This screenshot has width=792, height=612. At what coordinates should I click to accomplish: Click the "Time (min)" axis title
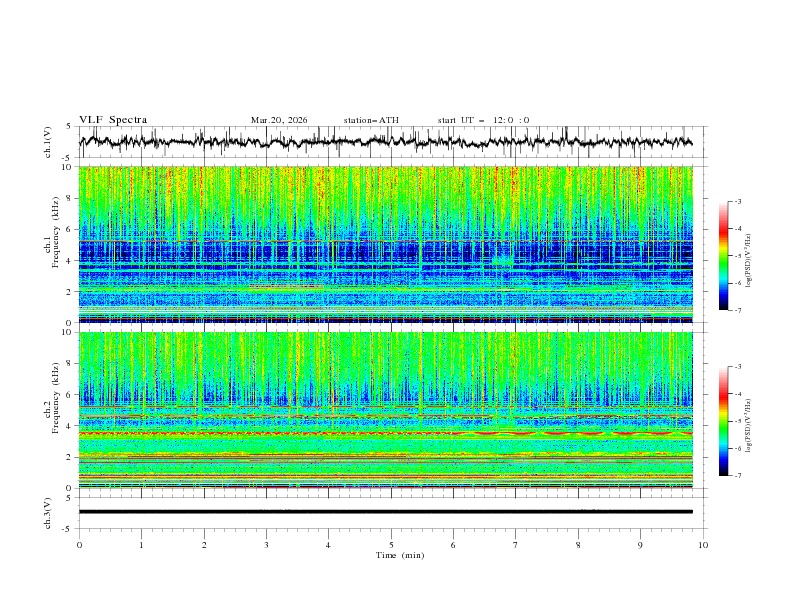click(400, 555)
